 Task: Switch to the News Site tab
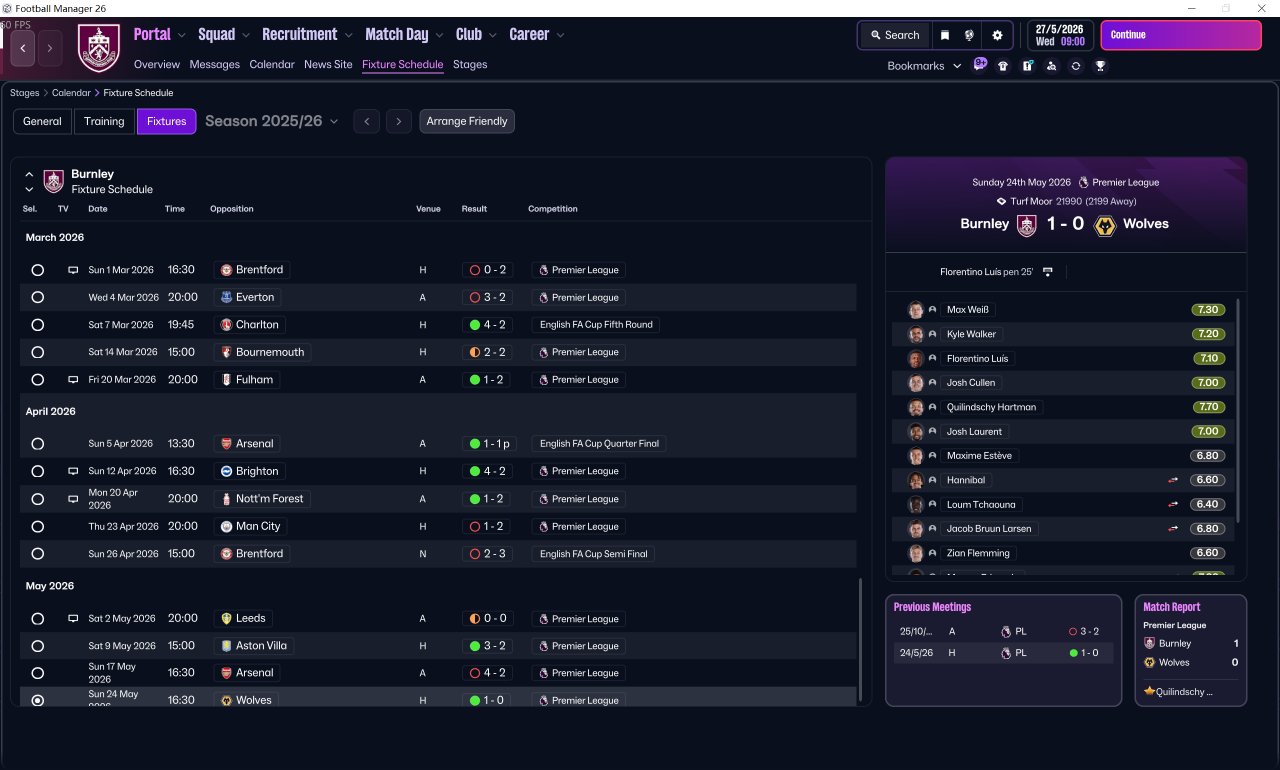click(328, 64)
